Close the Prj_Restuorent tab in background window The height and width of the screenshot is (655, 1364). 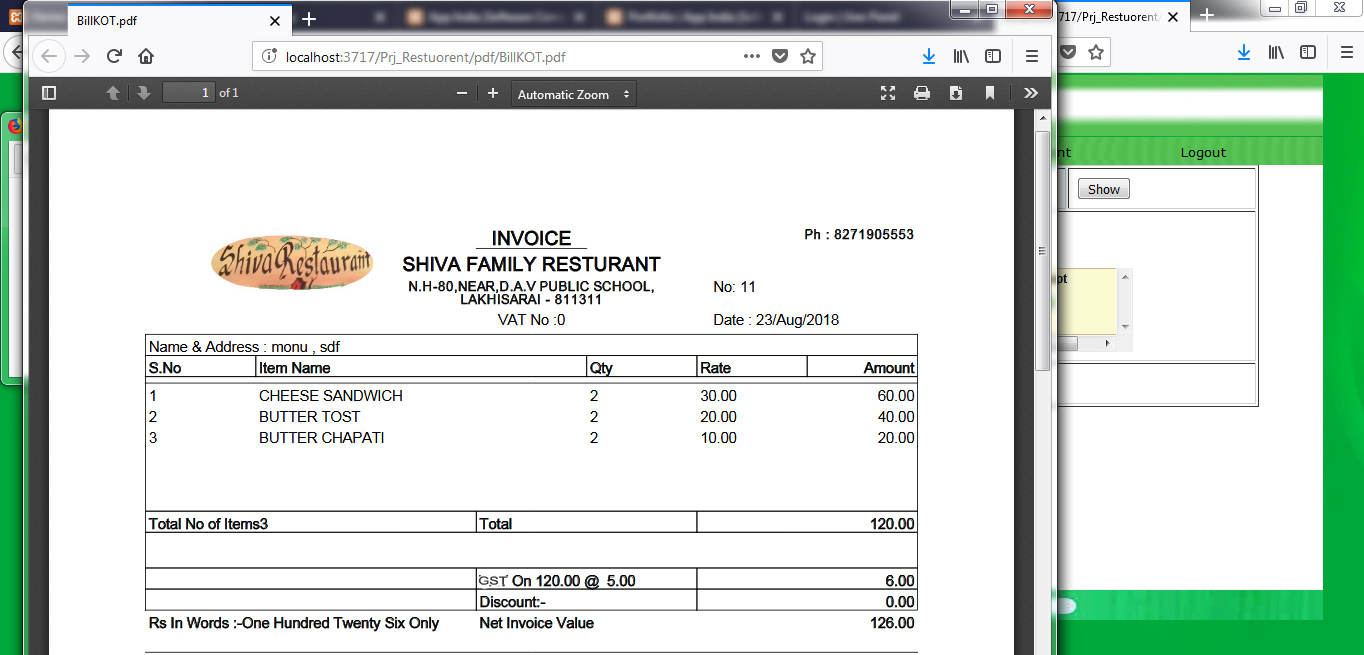[x=1173, y=17]
